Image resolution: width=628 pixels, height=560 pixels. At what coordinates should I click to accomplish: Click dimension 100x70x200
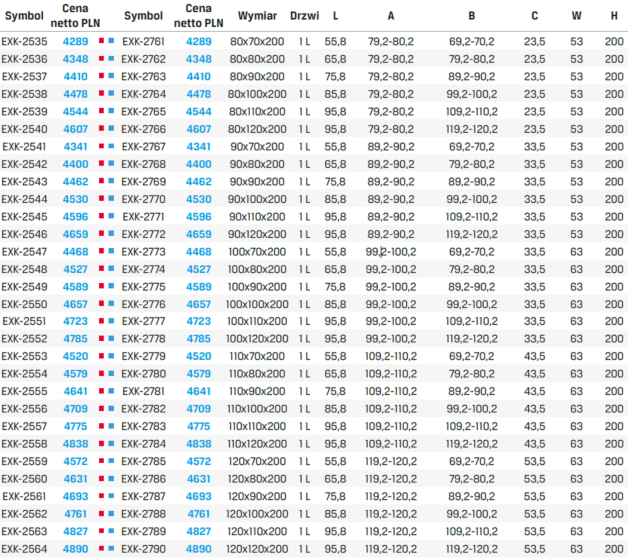click(x=257, y=252)
